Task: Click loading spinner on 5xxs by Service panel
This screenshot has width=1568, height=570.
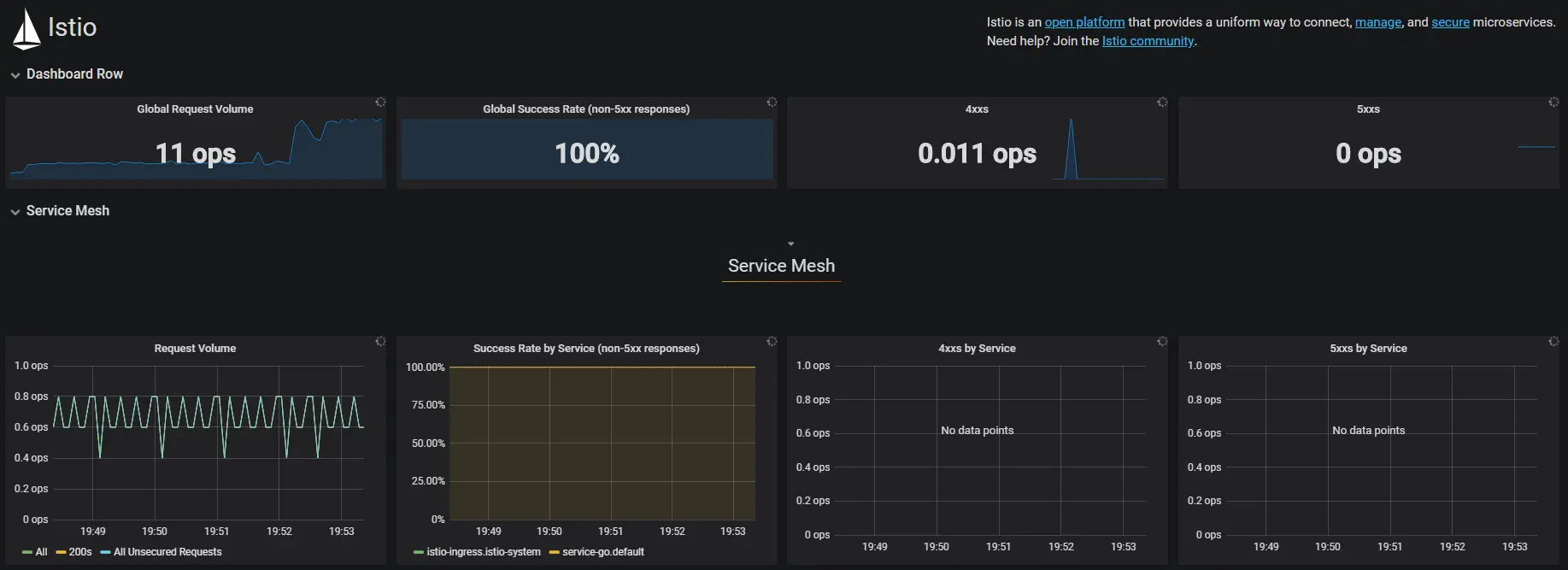Action: 1553,342
